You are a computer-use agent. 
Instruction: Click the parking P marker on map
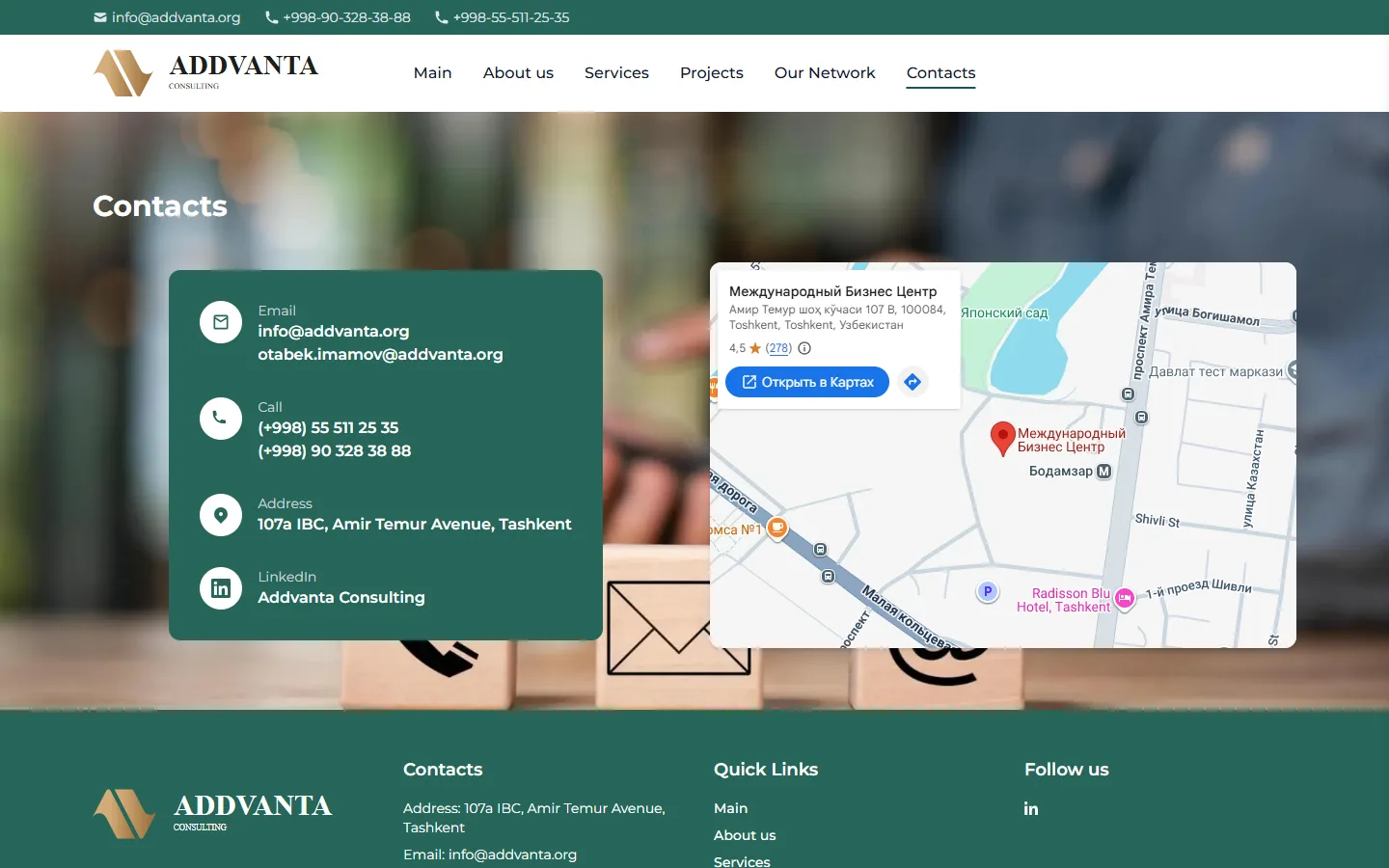tap(987, 591)
